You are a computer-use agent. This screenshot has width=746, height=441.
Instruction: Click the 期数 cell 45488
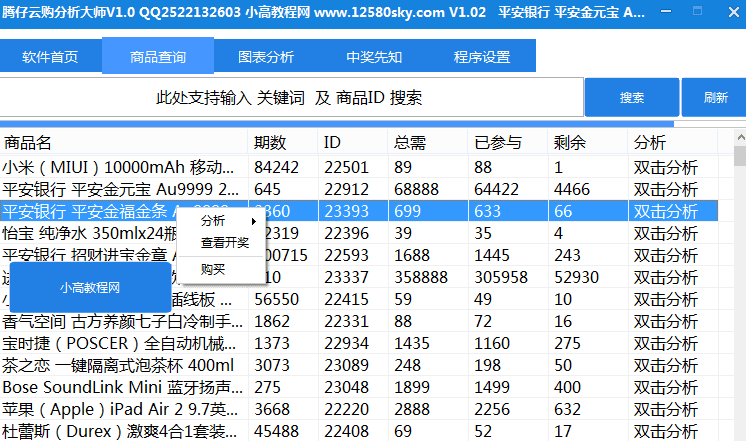tap(276, 431)
